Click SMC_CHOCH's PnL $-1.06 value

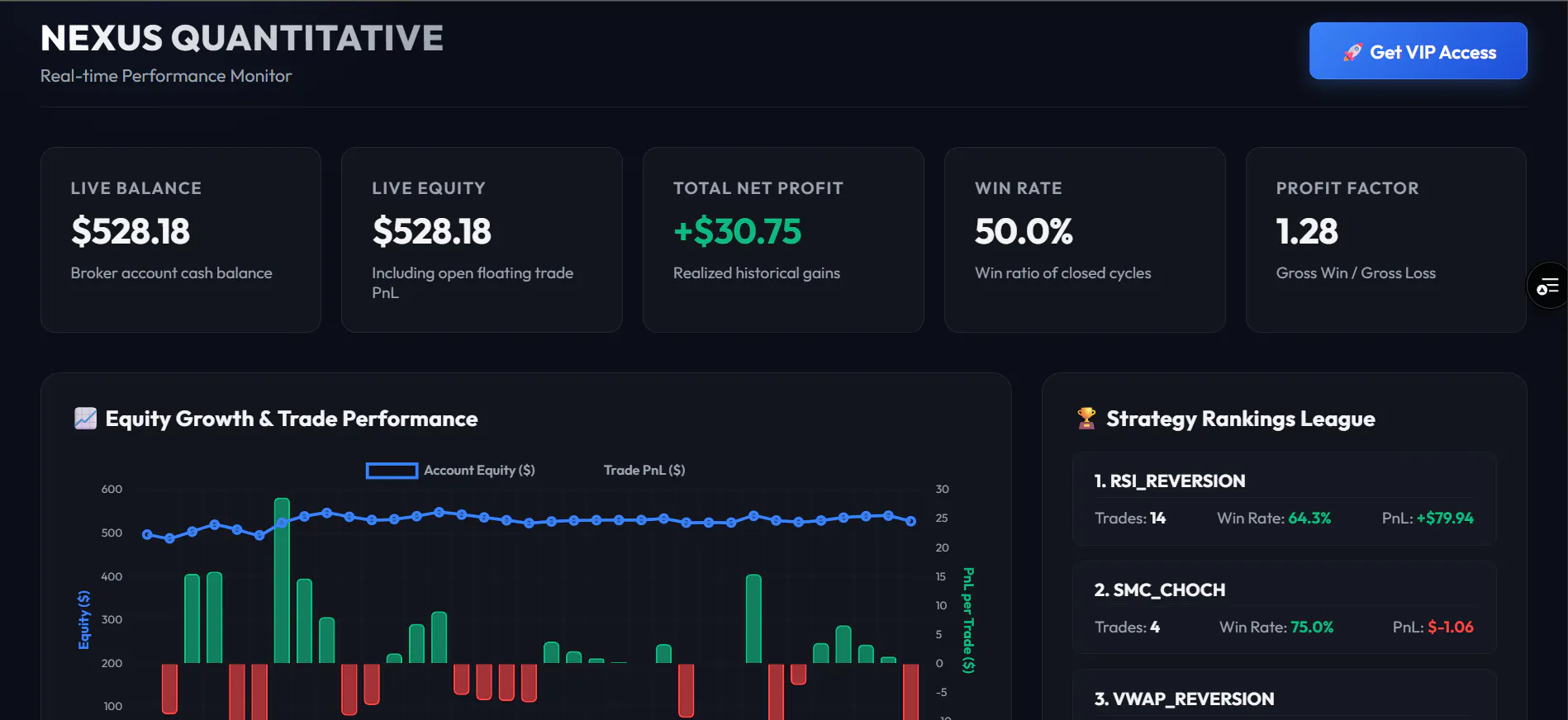point(1451,628)
